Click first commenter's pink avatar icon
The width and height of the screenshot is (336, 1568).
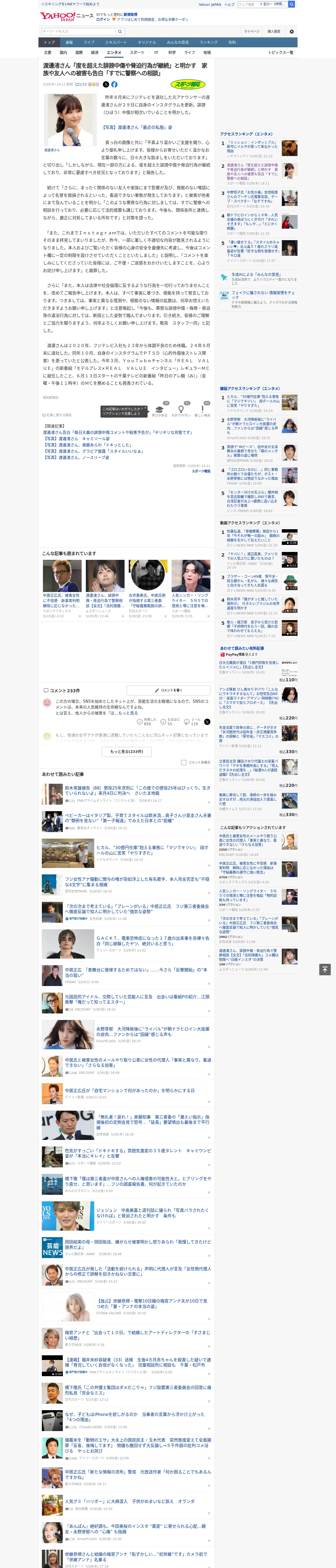[47, 702]
